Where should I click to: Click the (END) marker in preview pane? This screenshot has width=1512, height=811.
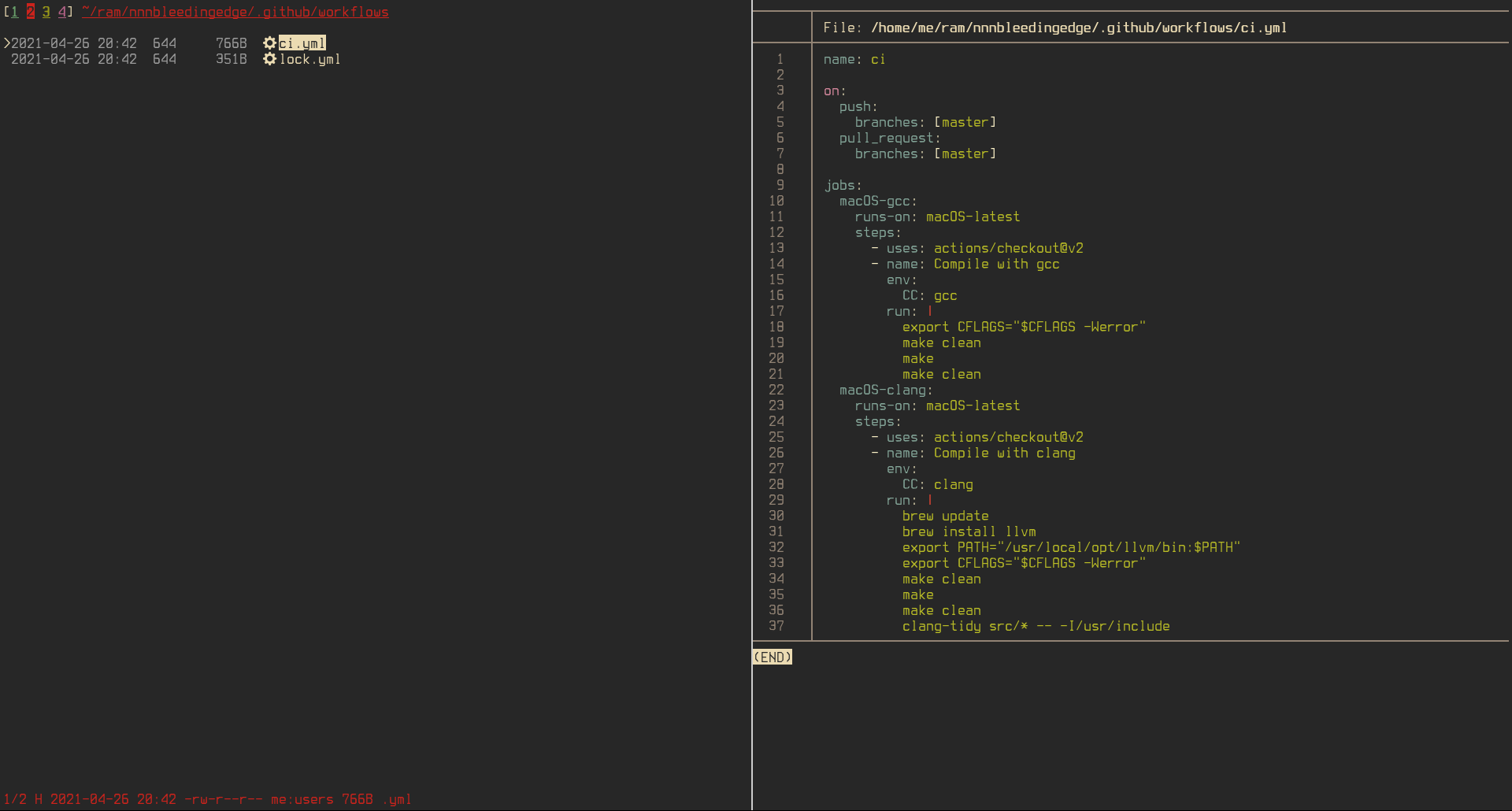772,656
